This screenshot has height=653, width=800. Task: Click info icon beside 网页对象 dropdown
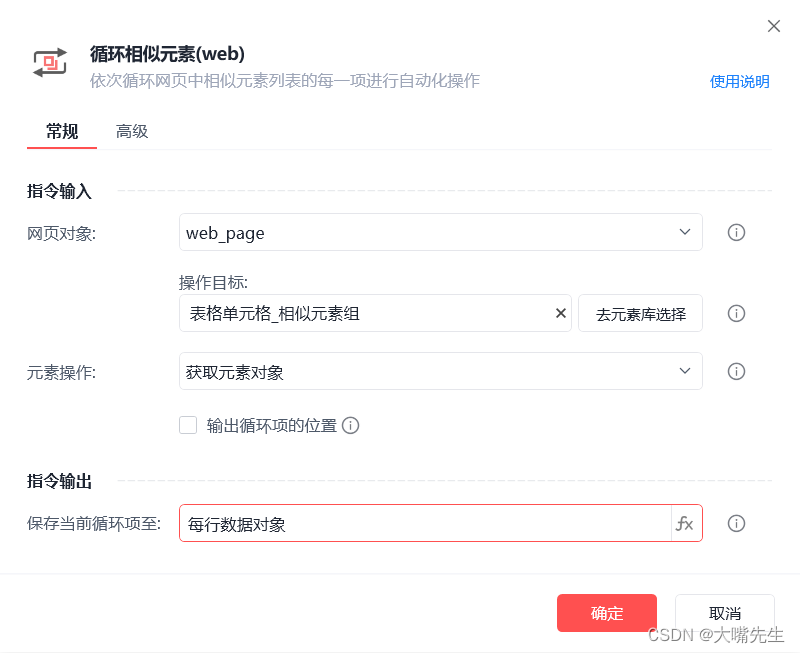[737, 232]
